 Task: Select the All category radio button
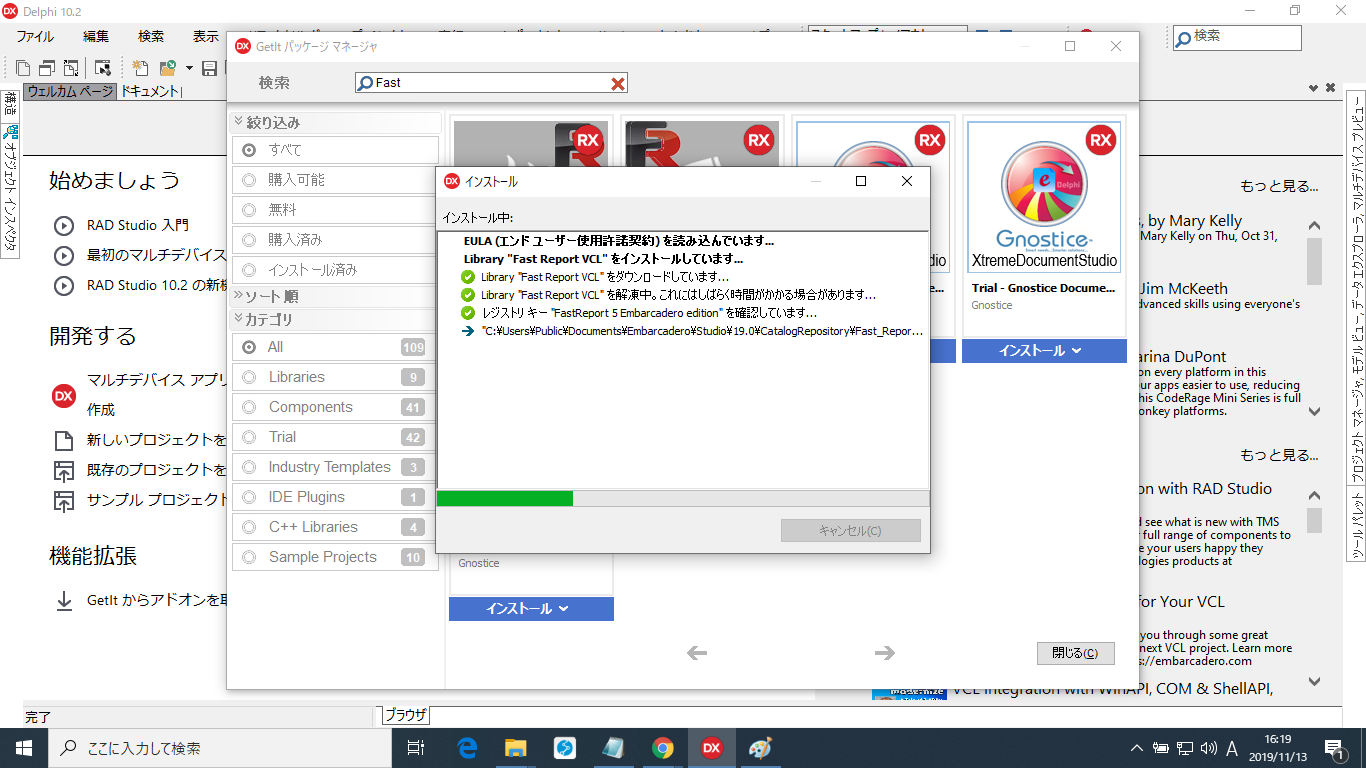[249, 347]
